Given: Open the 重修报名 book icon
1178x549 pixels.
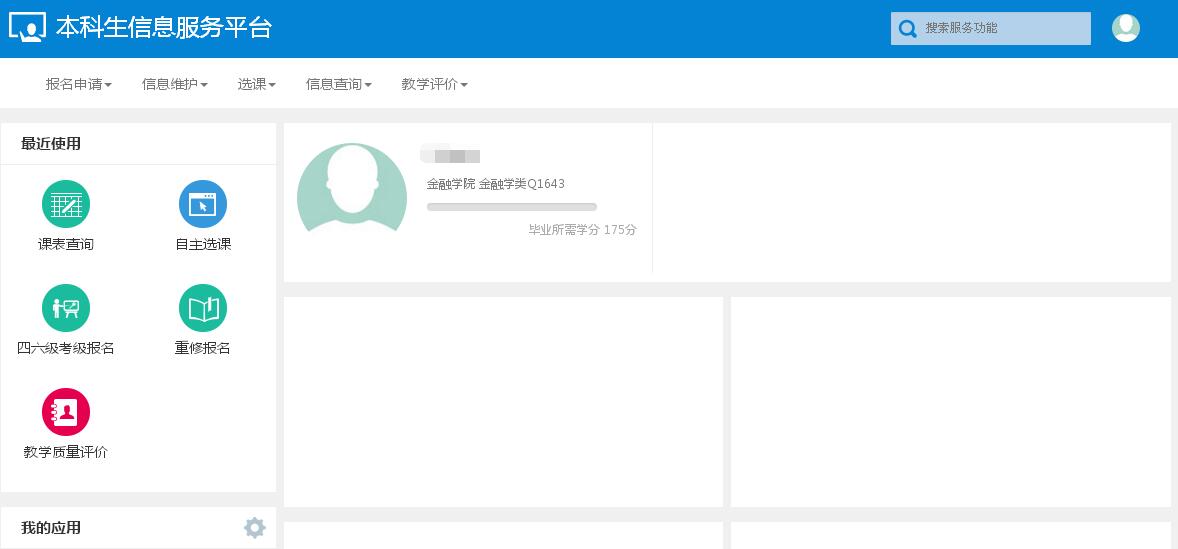Looking at the screenshot, I should click(x=203, y=308).
